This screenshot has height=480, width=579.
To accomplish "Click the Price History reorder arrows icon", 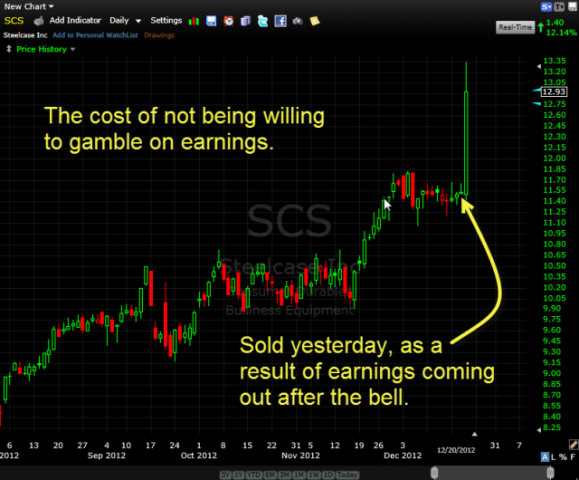I will 9,49.
